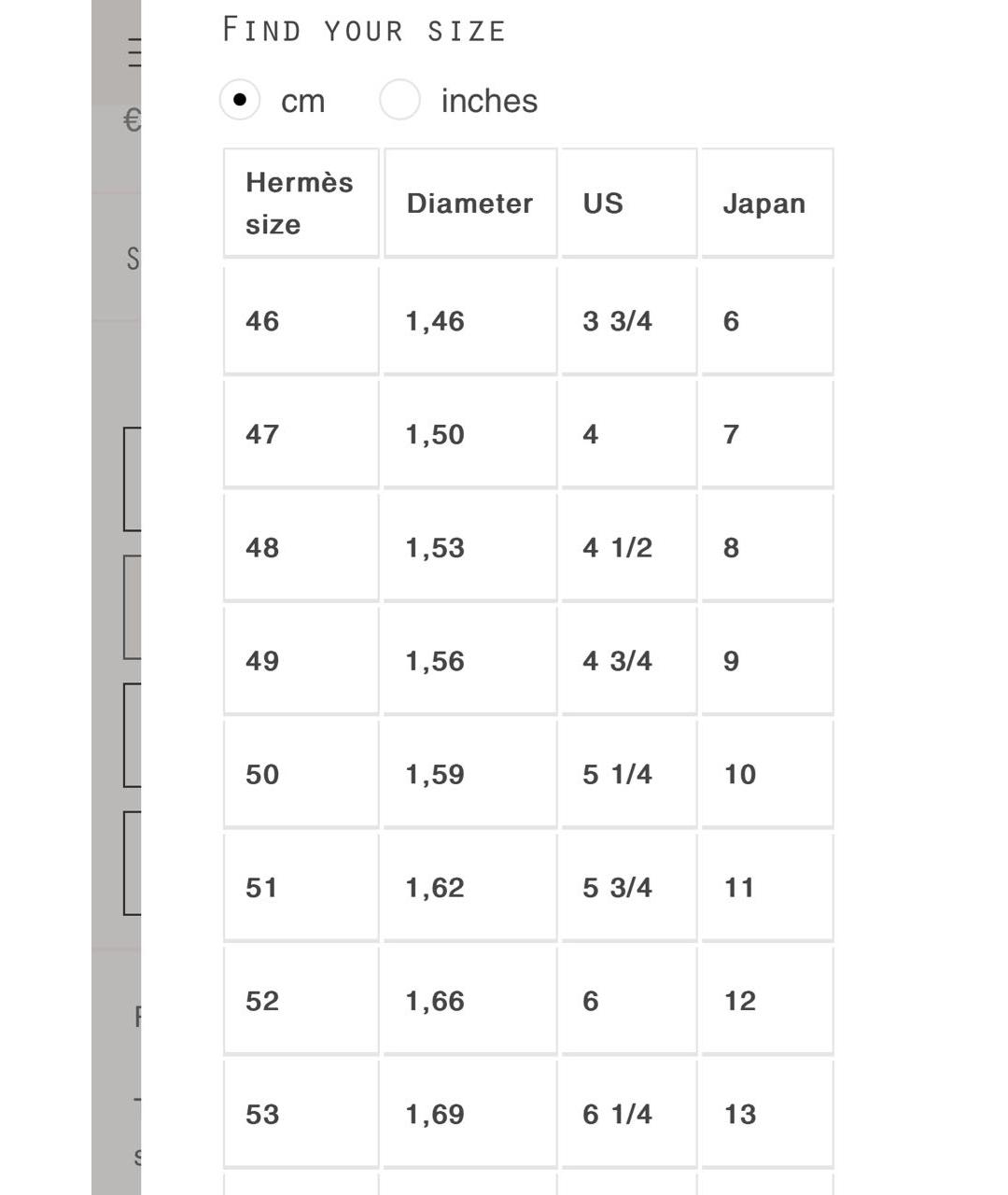
Task: Select Hermès size 47 cell
Action: (x=301, y=434)
